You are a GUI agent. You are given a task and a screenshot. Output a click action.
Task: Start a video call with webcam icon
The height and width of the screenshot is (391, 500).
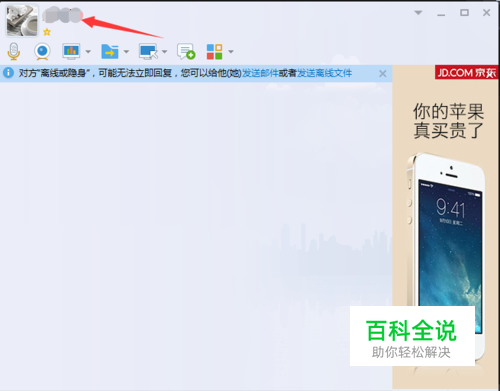pos(42,52)
